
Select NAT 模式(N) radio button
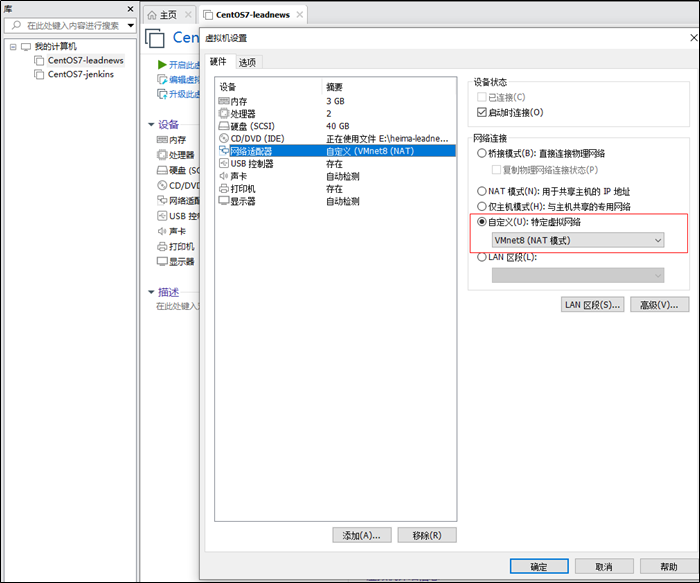482,191
